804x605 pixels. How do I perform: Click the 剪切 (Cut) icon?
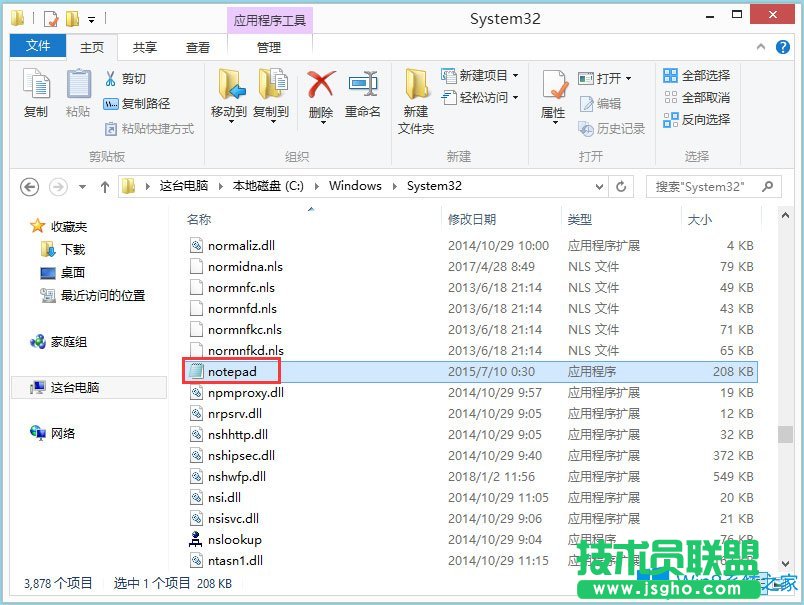tap(121, 78)
